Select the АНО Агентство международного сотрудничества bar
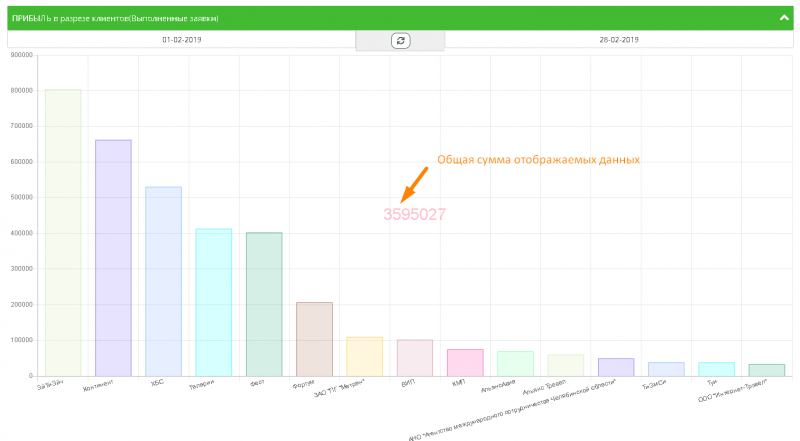Screen dimensions: 800x441 pyautogui.click(x=616, y=367)
